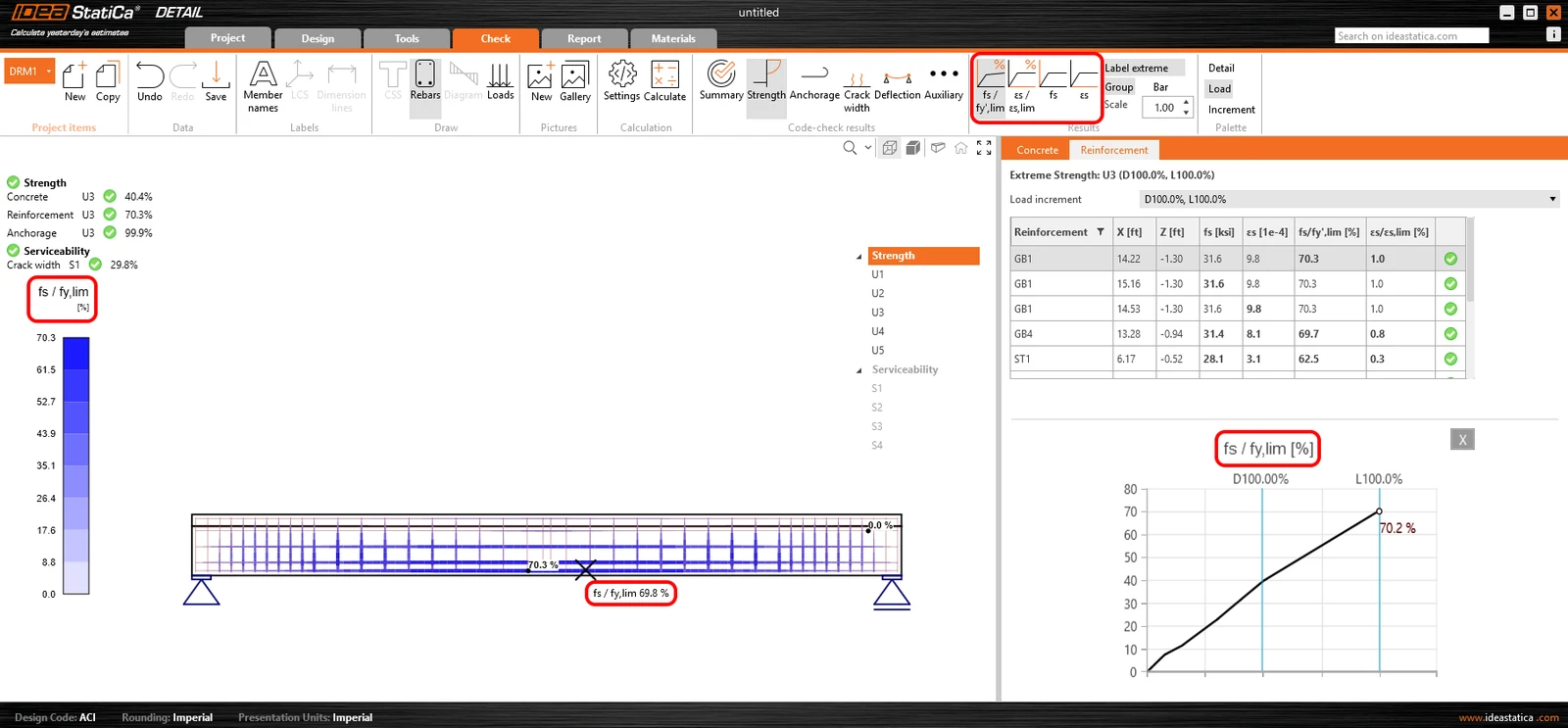This screenshot has width=1568, height=728.
Task: Select load combination U1
Action: click(878, 274)
